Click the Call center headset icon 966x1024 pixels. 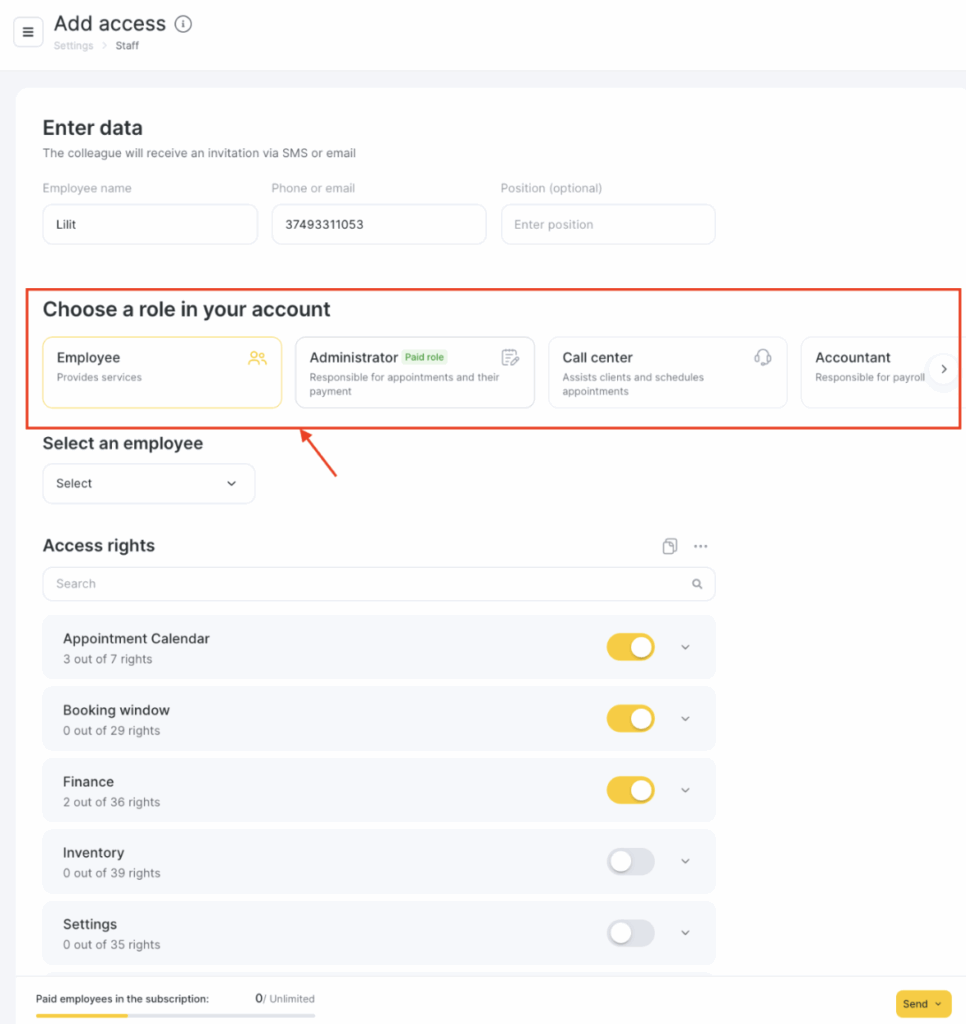tap(763, 357)
